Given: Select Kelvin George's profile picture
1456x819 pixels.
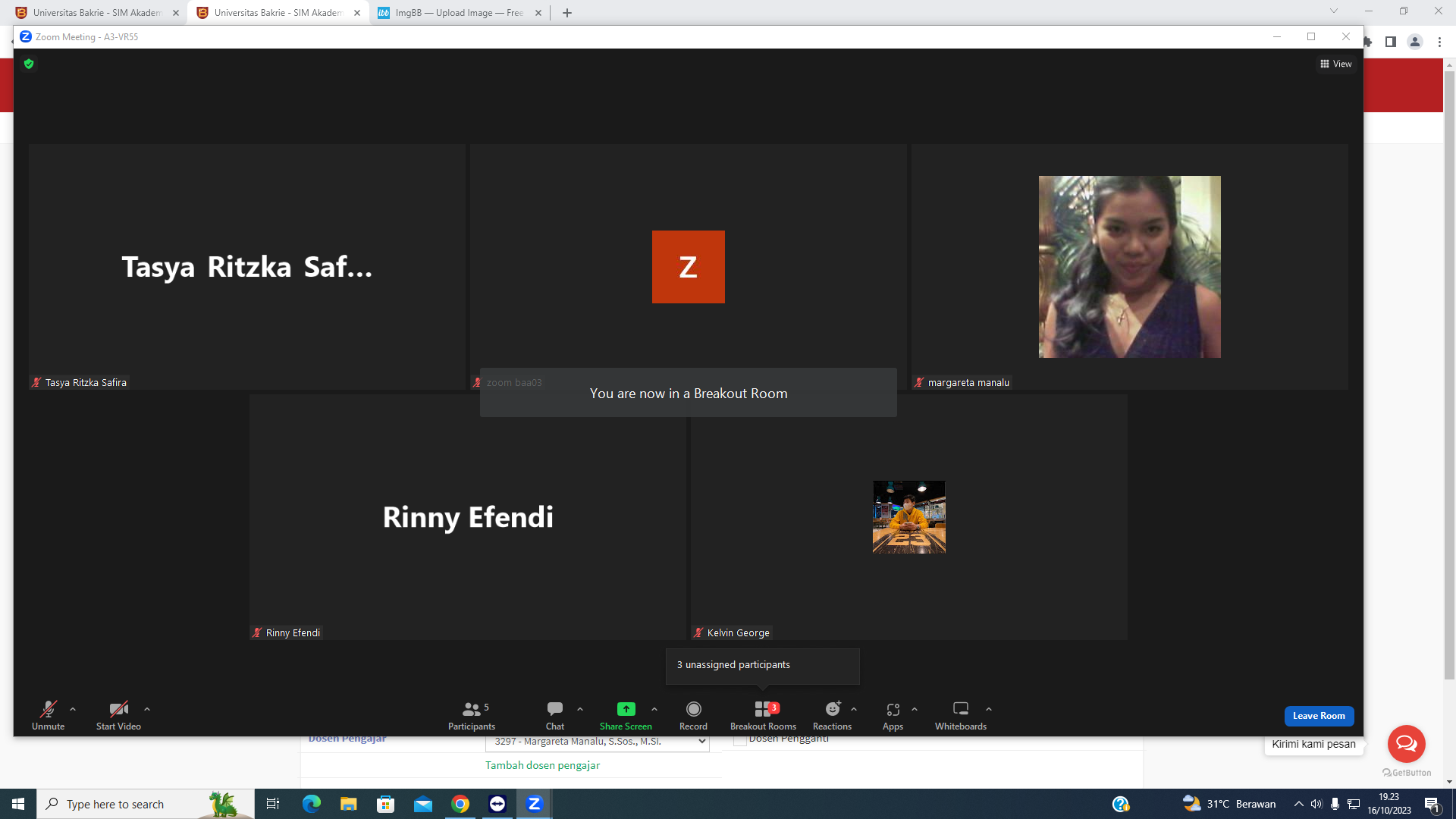Looking at the screenshot, I should coord(909,517).
